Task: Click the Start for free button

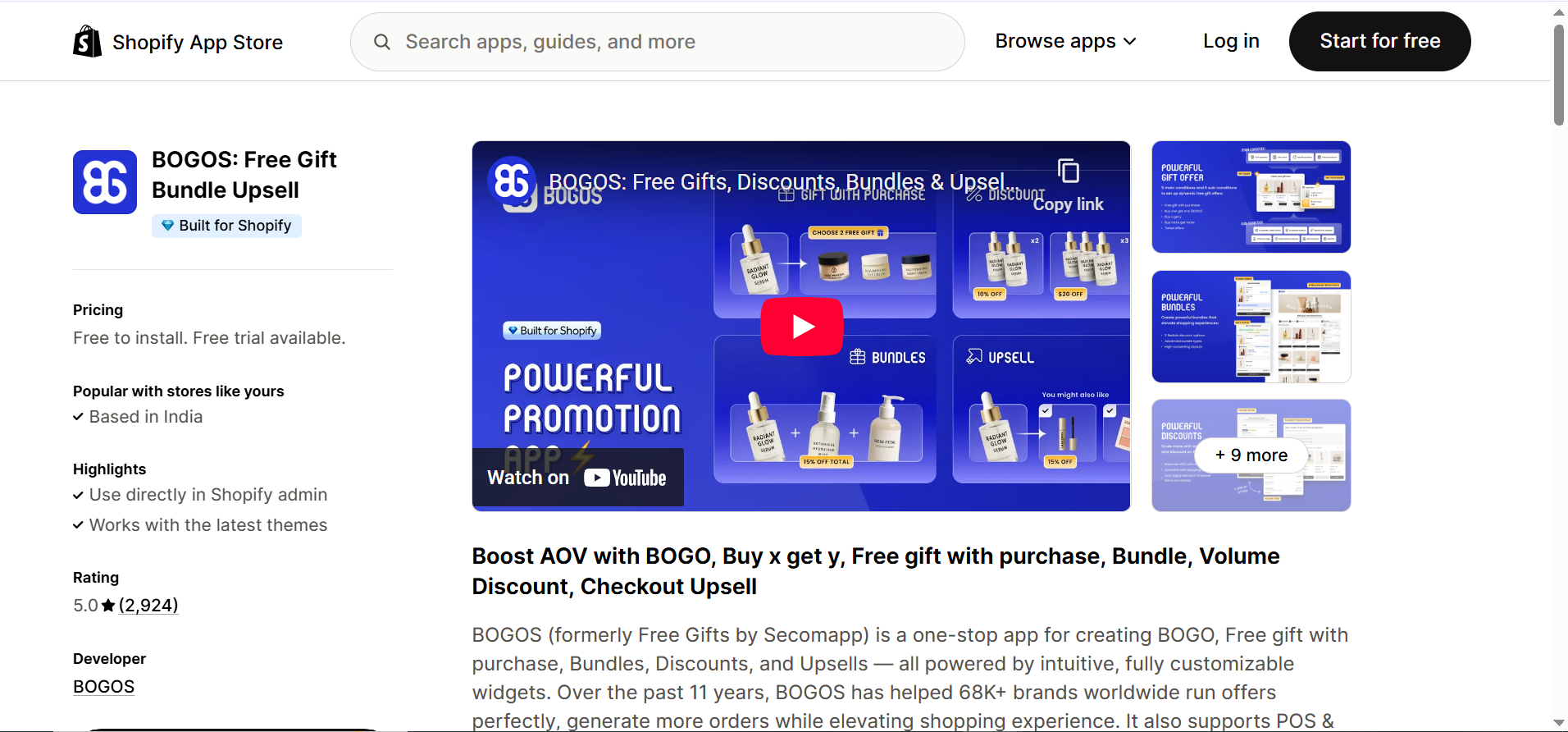Action: (1379, 41)
